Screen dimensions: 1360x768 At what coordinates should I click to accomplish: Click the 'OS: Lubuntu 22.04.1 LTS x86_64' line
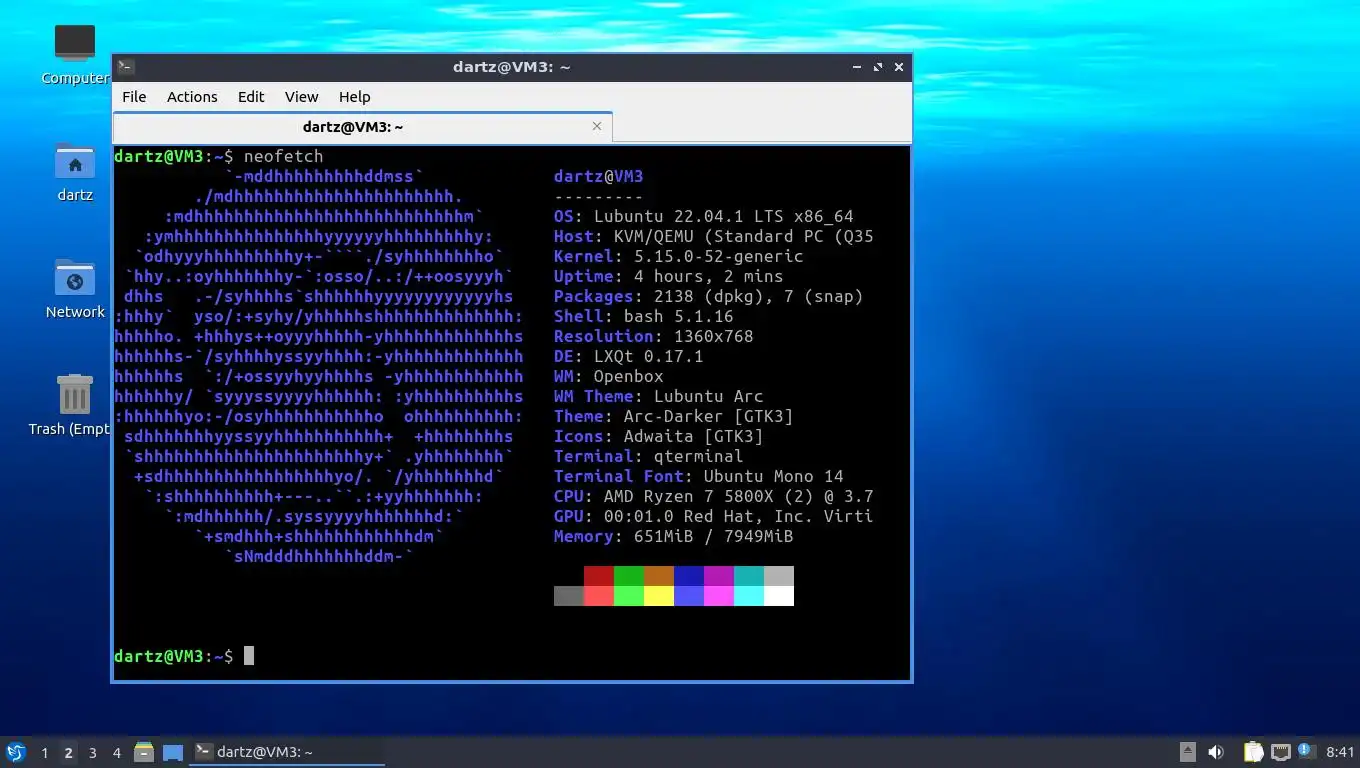point(704,216)
